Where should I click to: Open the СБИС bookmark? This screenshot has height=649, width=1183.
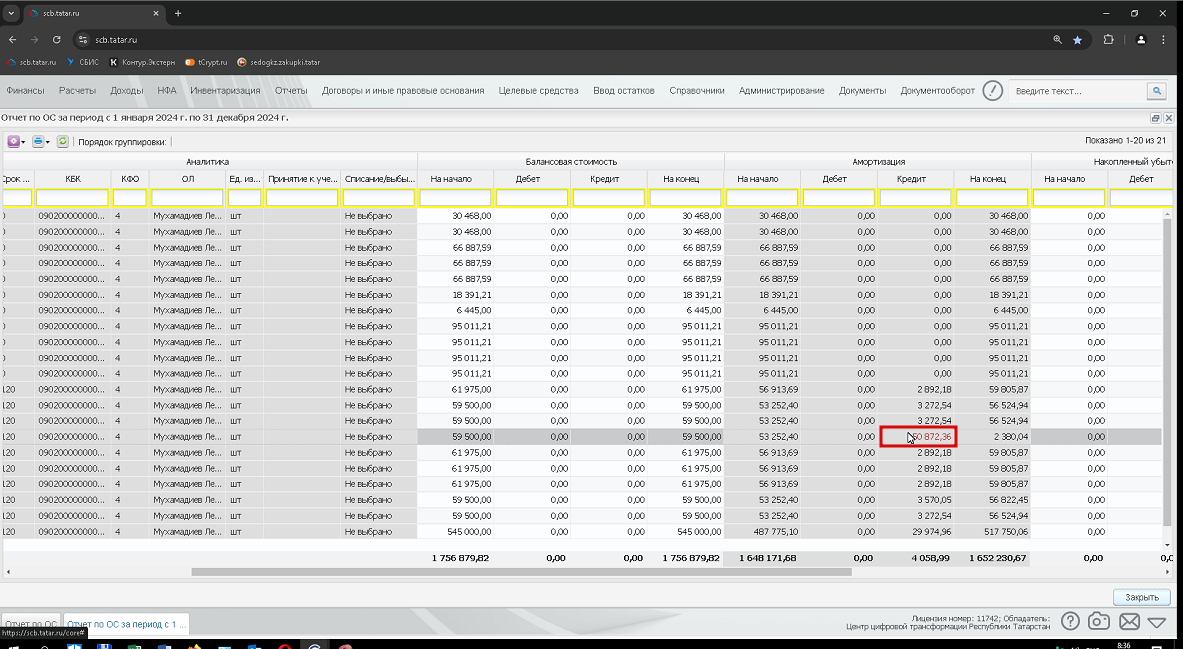[83, 63]
